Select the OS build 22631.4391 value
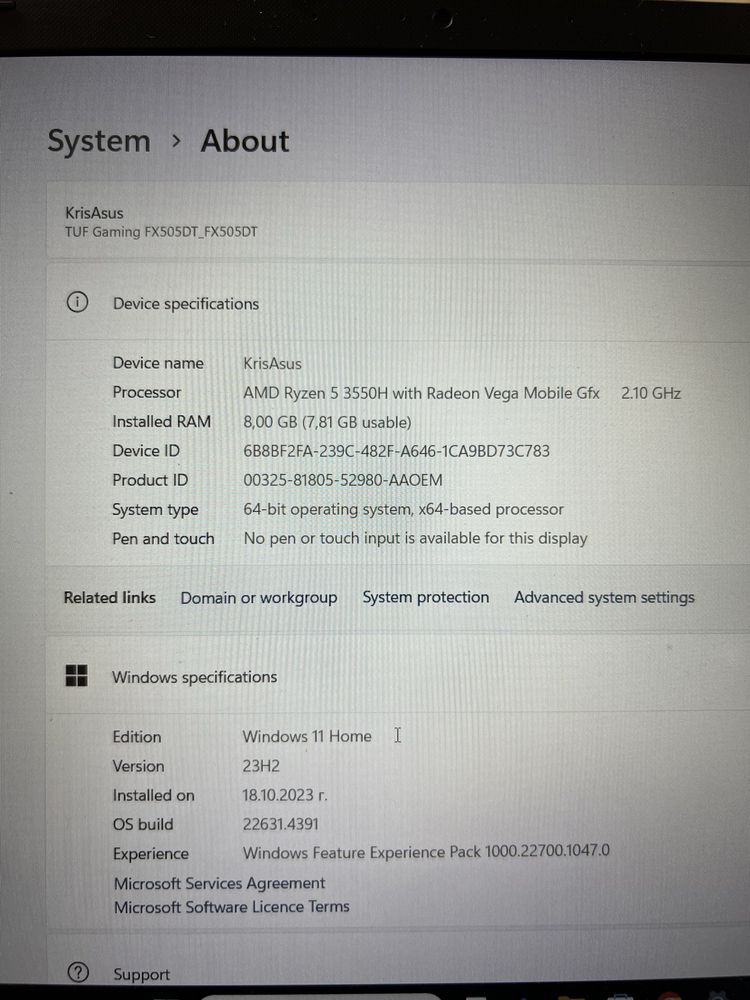 tap(280, 824)
